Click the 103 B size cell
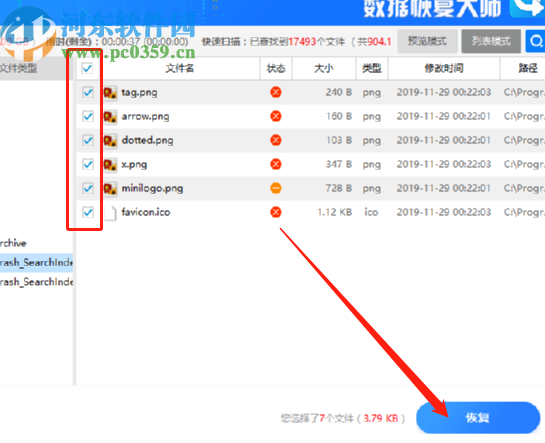 pyautogui.click(x=339, y=140)
